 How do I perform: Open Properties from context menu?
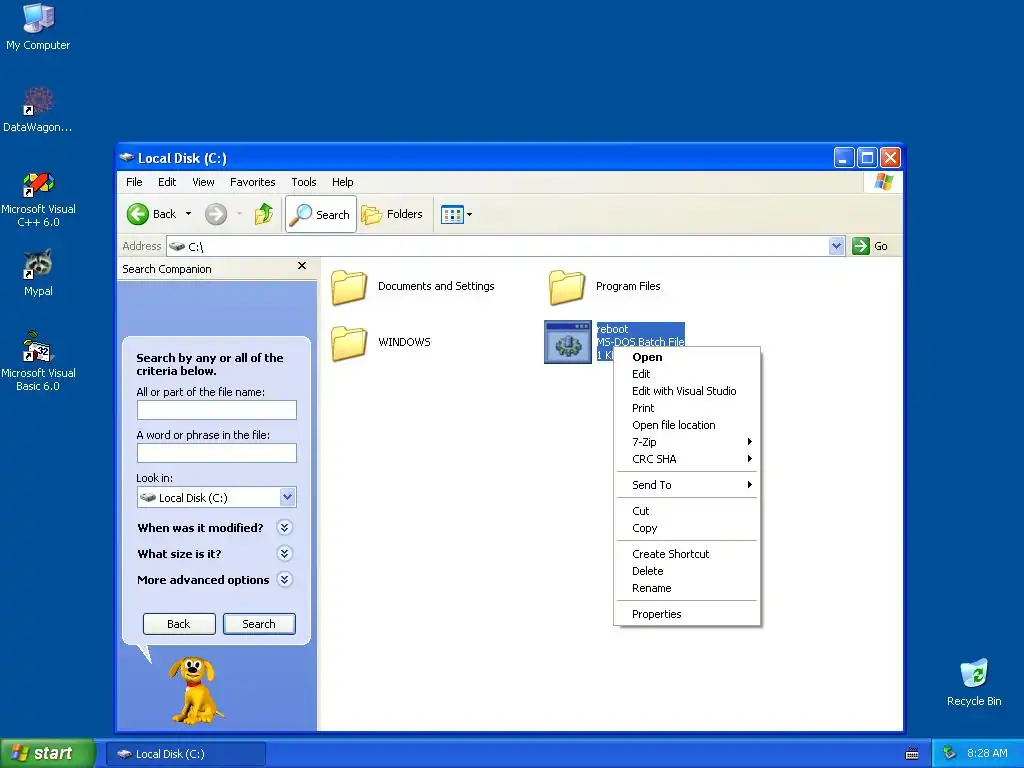687,614
